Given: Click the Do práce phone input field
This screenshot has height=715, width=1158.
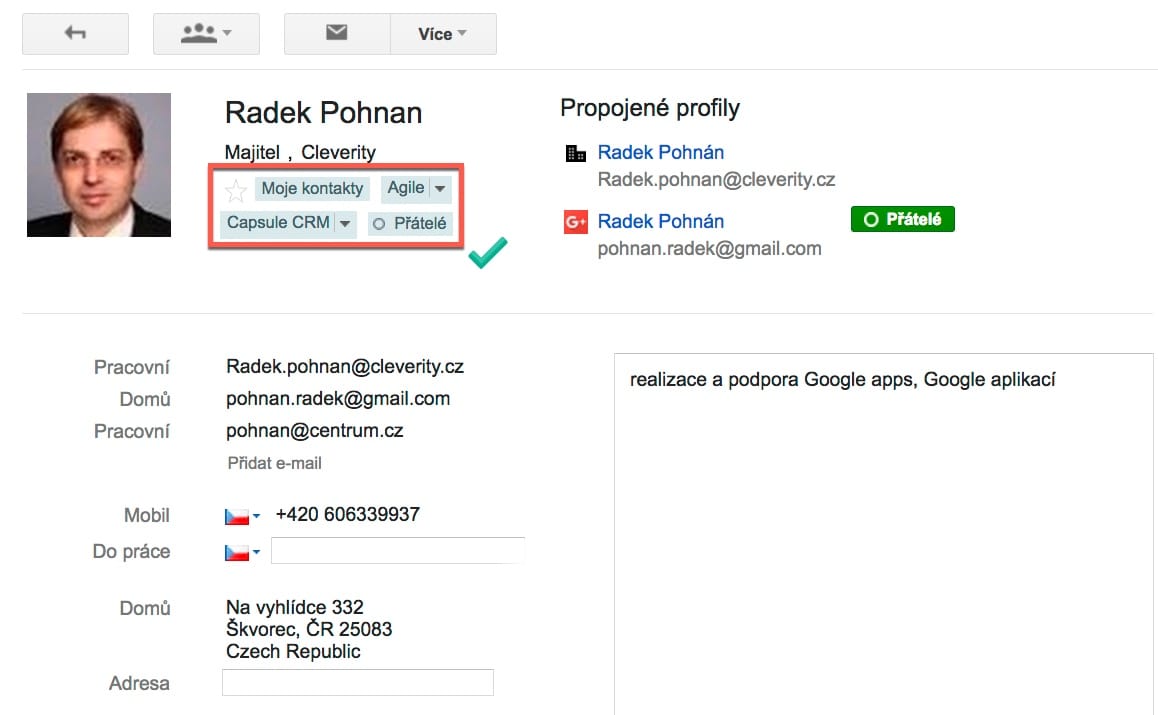Looking at the screenshot, I should [x=397, y=552].
